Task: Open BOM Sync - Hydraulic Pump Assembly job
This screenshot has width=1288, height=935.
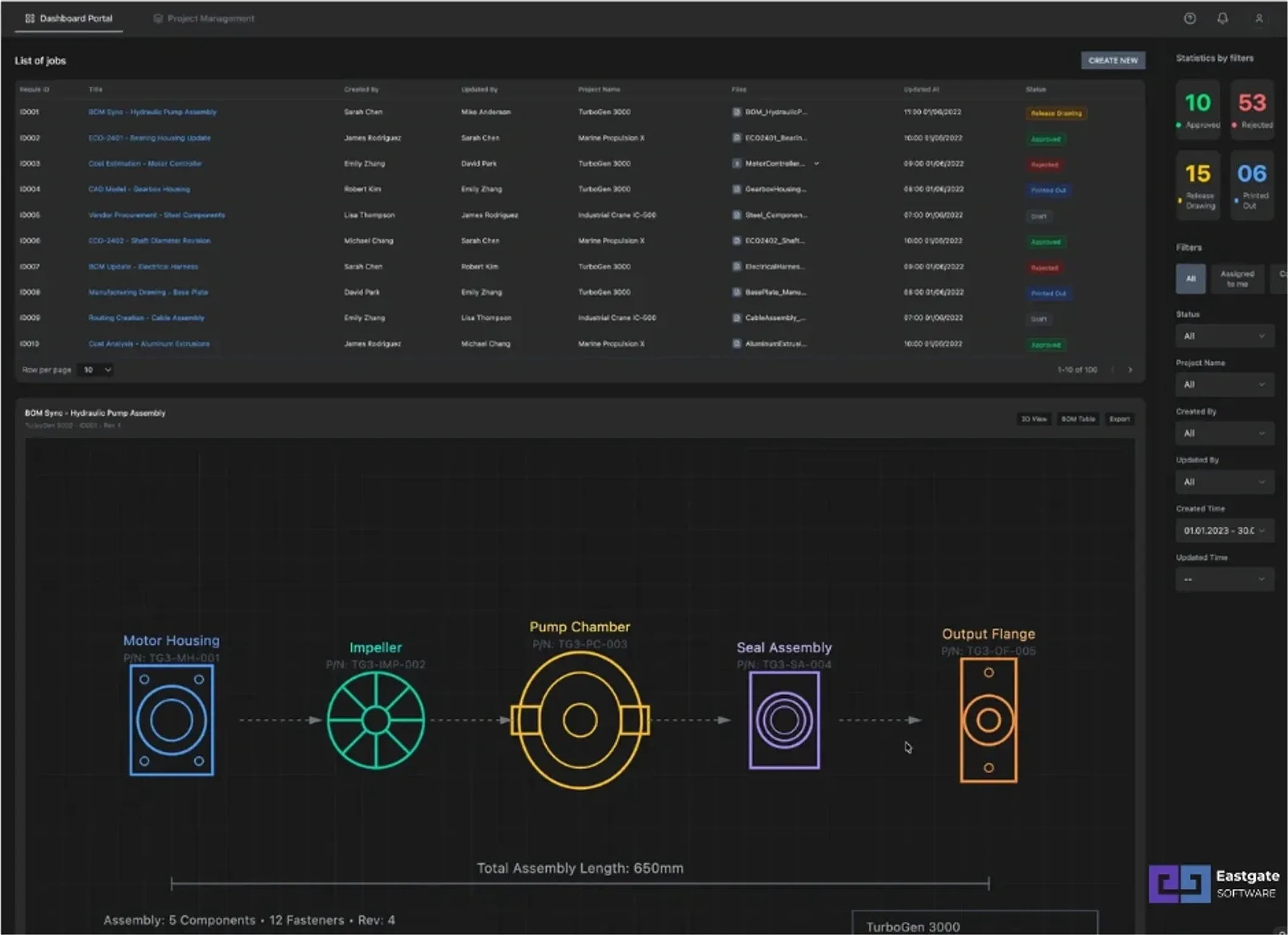Action: point(152,112)
